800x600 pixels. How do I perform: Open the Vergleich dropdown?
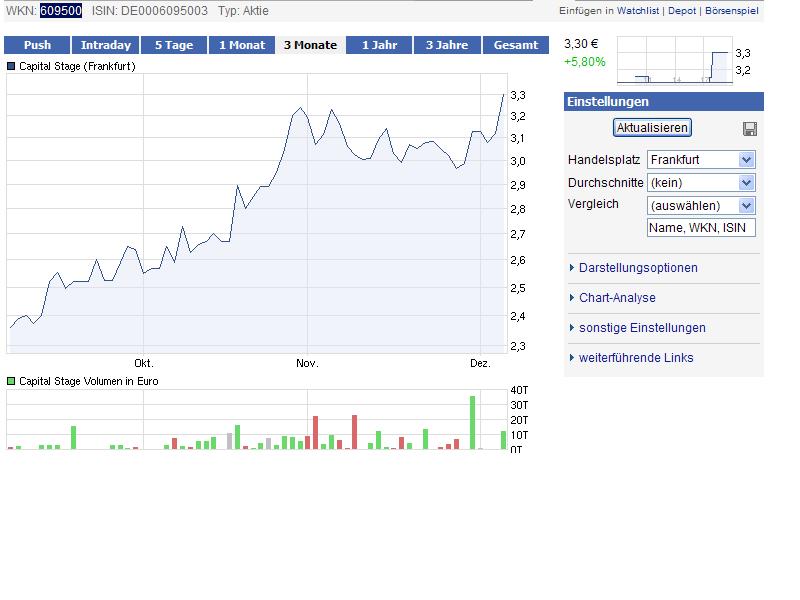(701, 206)
